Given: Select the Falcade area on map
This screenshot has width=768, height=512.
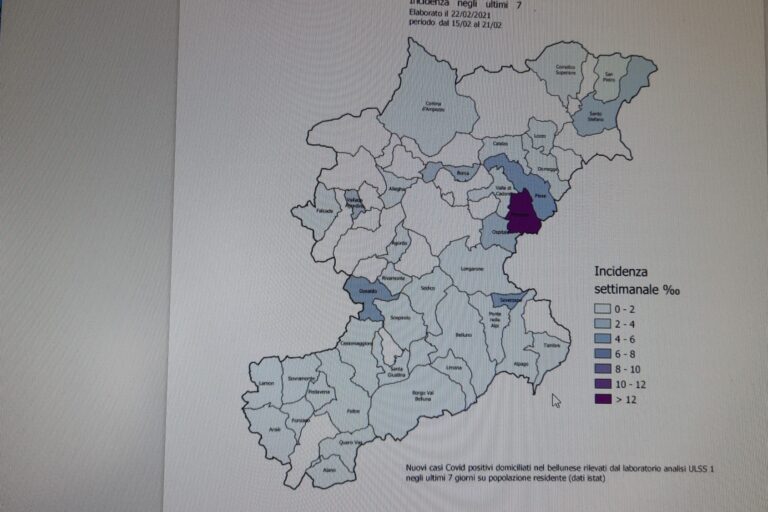Looking at the screenshot, I should click(x=317, y=212).
